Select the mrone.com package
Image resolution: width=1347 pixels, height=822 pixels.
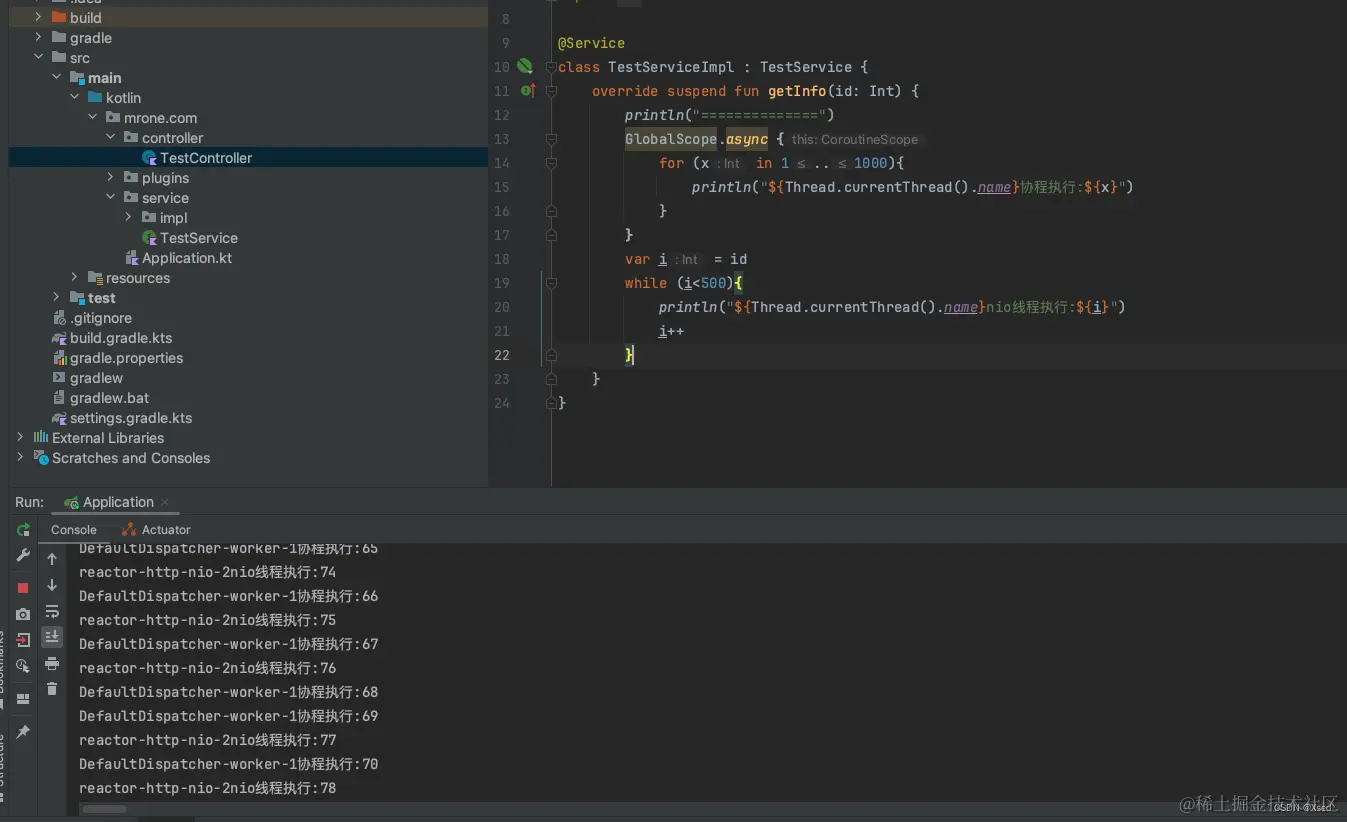[160, 118]
